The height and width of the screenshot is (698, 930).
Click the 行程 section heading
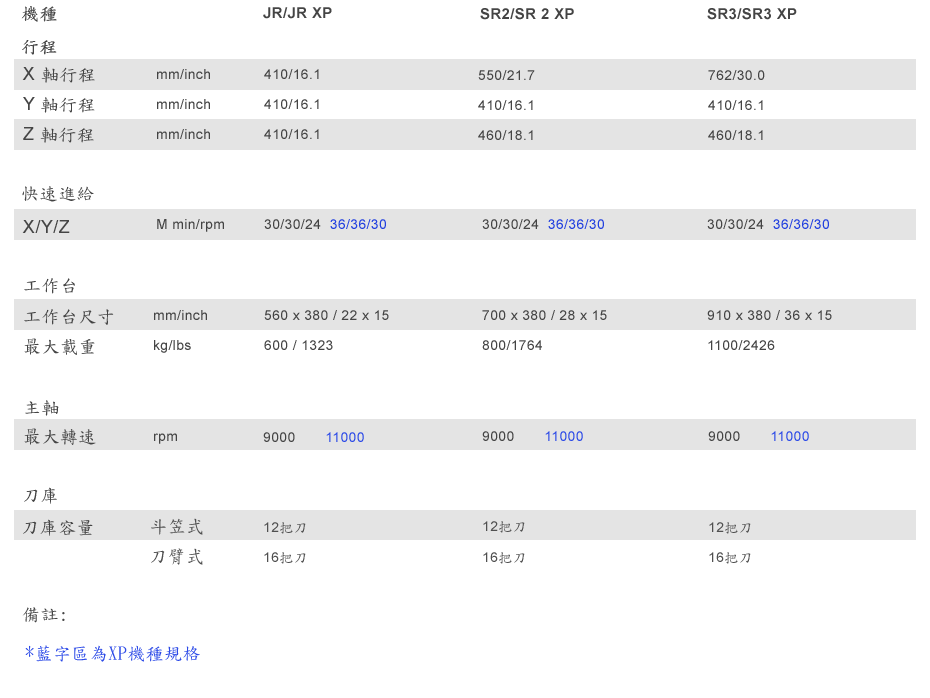[x=39, y=47]
